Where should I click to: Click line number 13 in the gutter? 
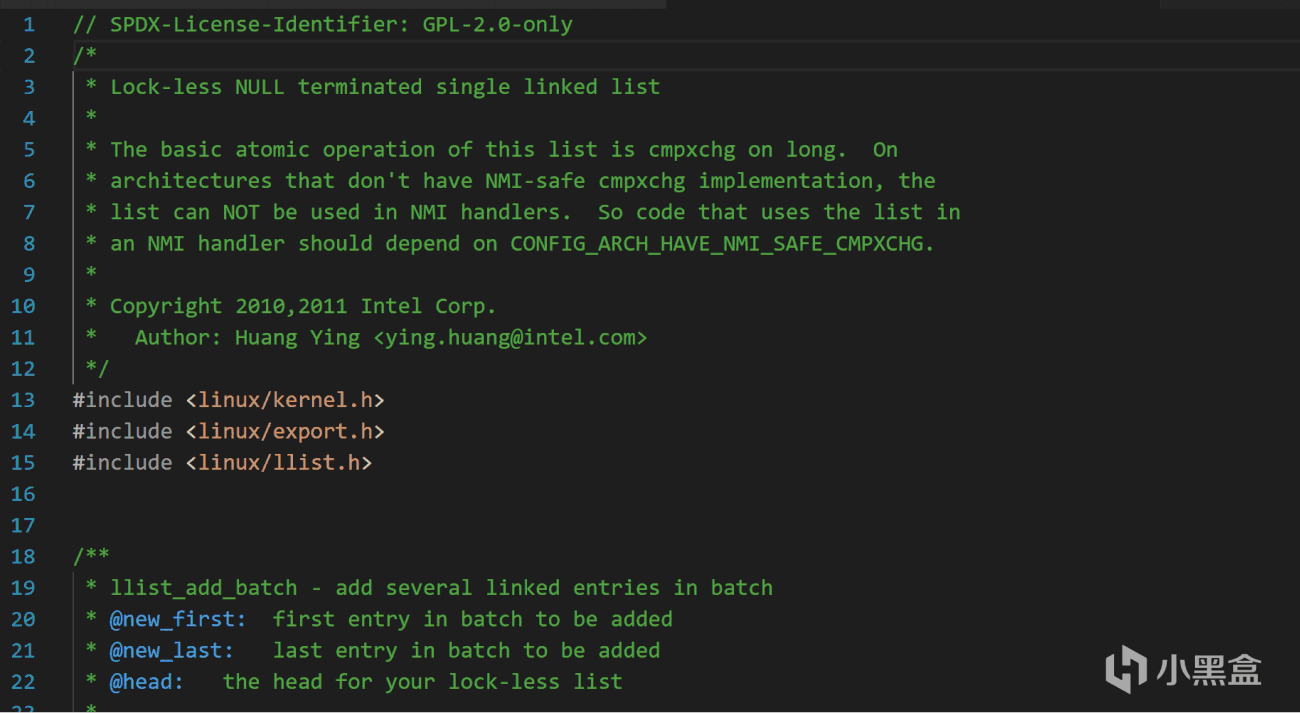pos(23,400)
